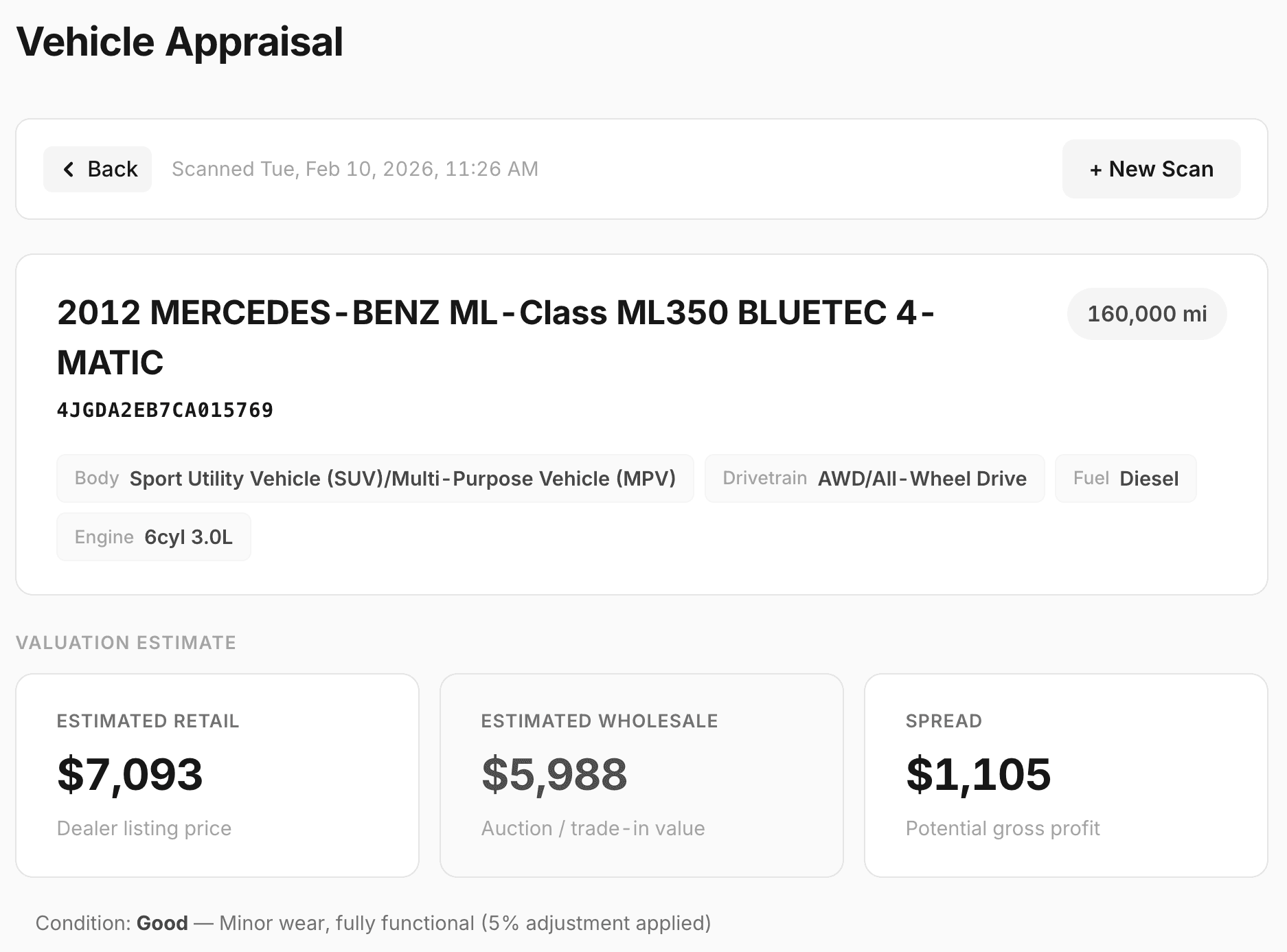1287x952 pixels.
Task: Start a New Scan
Action: [1151, 169]
